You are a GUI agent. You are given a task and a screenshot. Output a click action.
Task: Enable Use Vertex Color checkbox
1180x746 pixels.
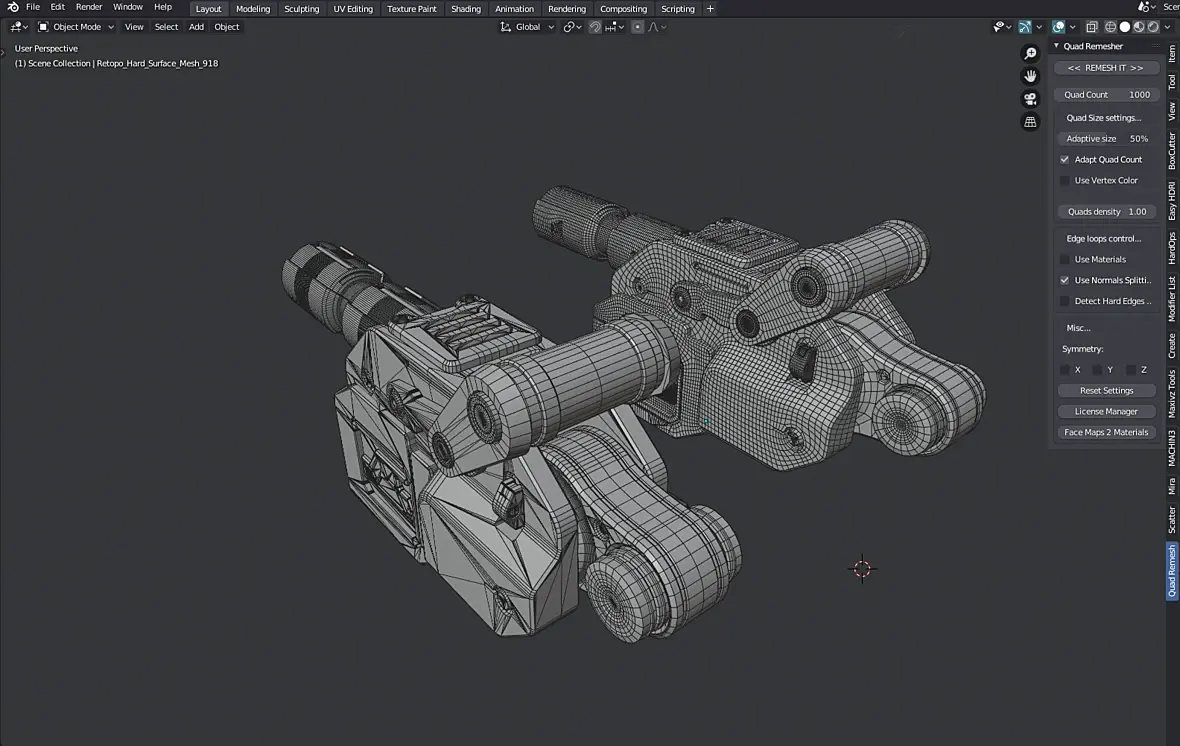coord(1064,181)
